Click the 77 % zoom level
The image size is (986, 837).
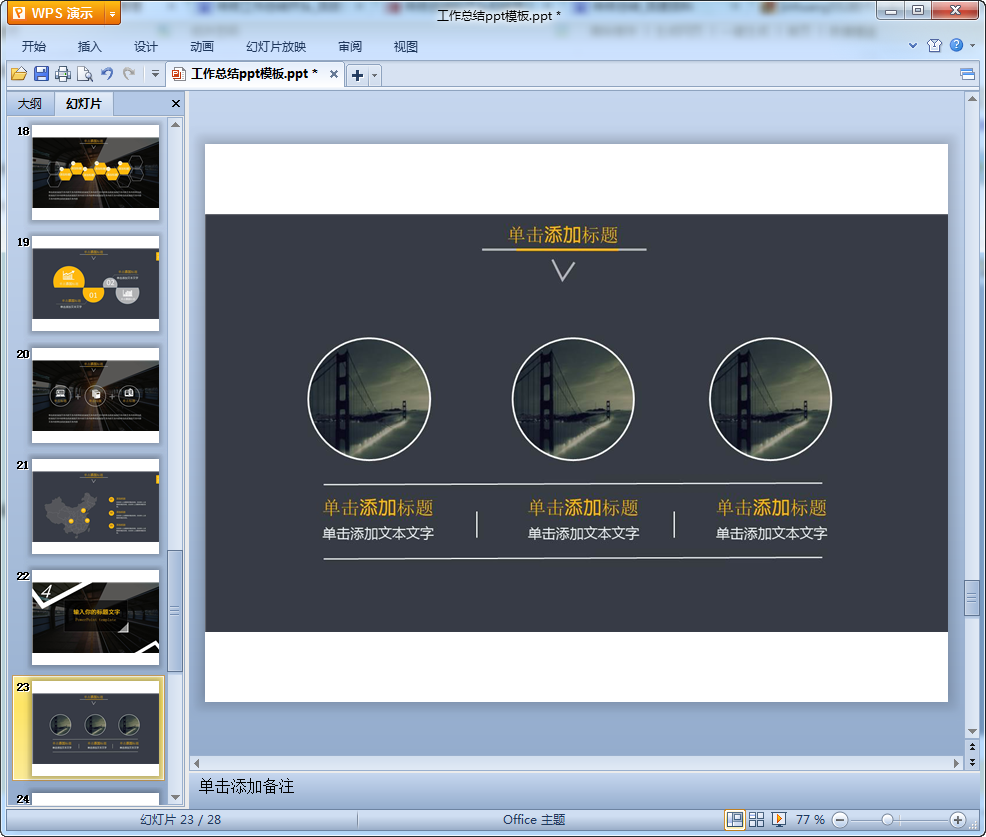click(x=810, y=819)
